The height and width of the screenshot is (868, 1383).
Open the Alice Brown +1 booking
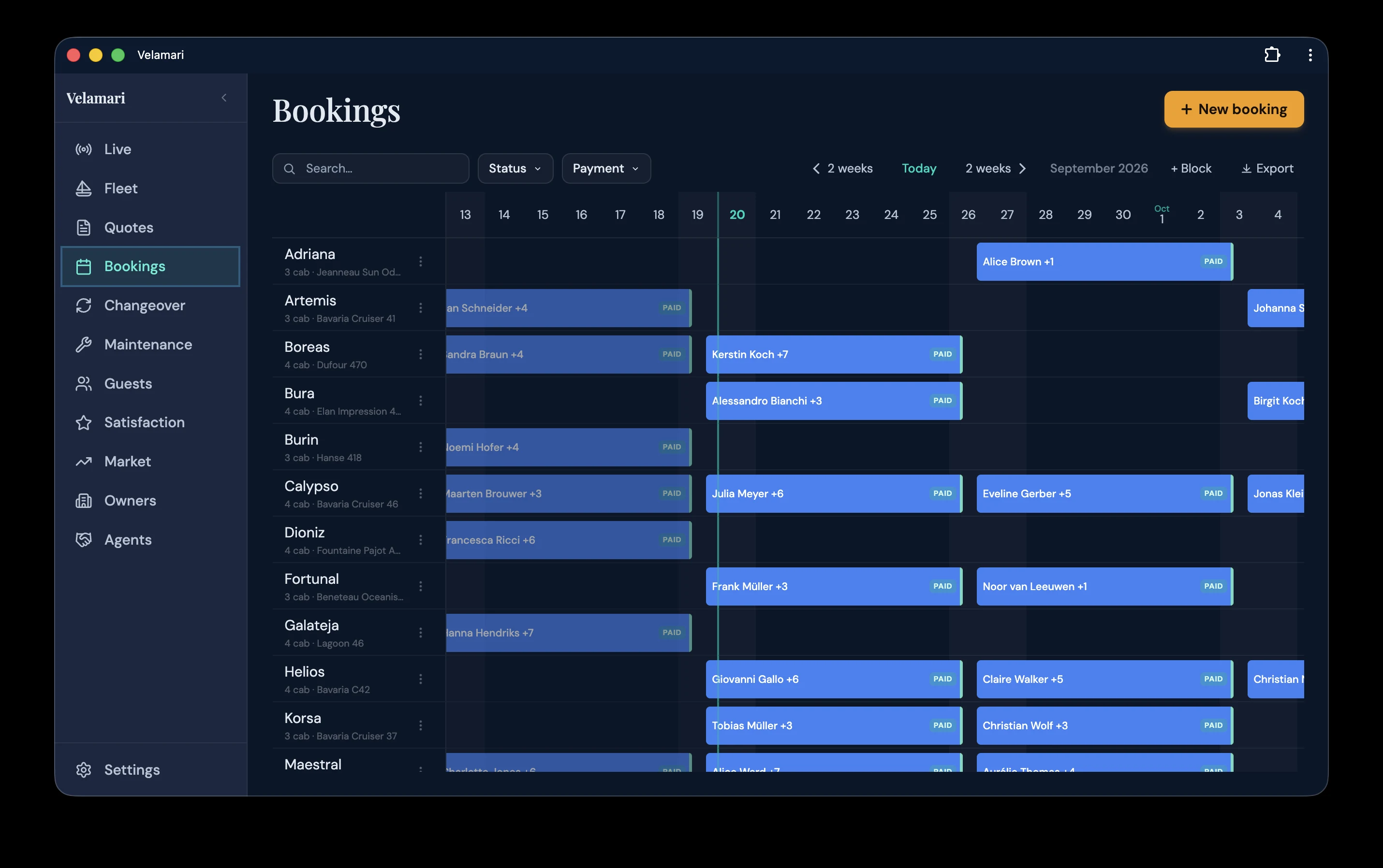[1104, 261]
